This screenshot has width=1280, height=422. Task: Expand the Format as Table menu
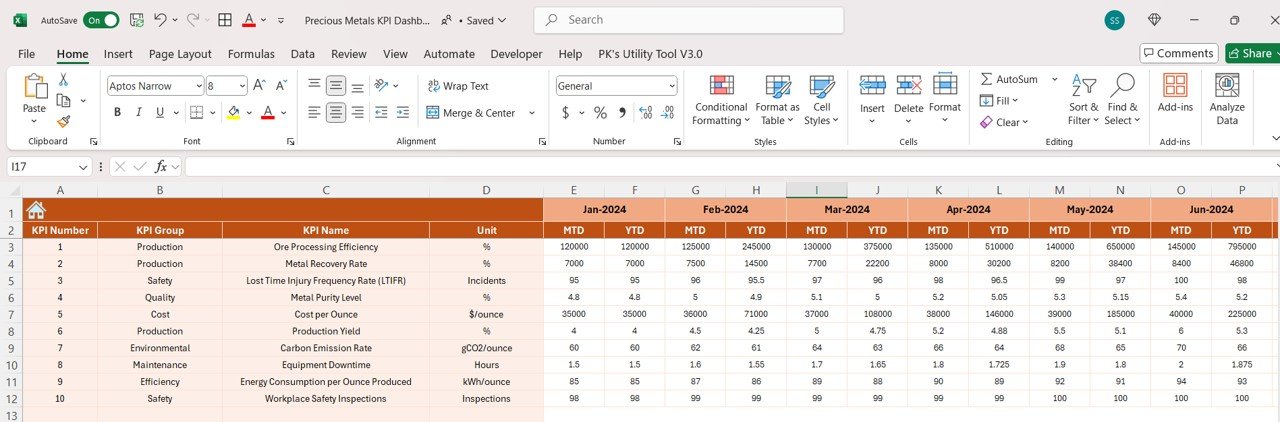777,99
